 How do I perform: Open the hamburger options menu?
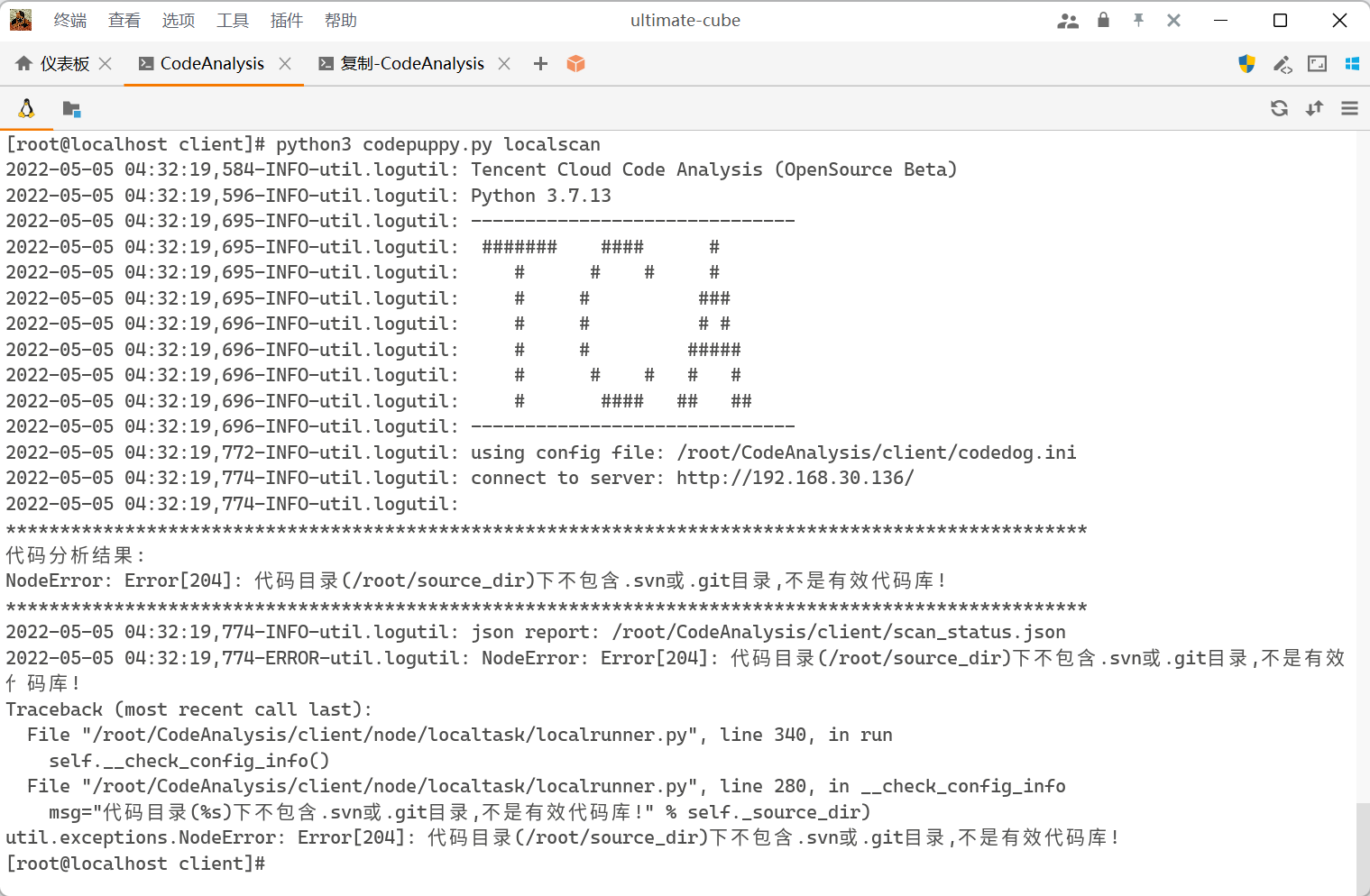point(1349,108)
